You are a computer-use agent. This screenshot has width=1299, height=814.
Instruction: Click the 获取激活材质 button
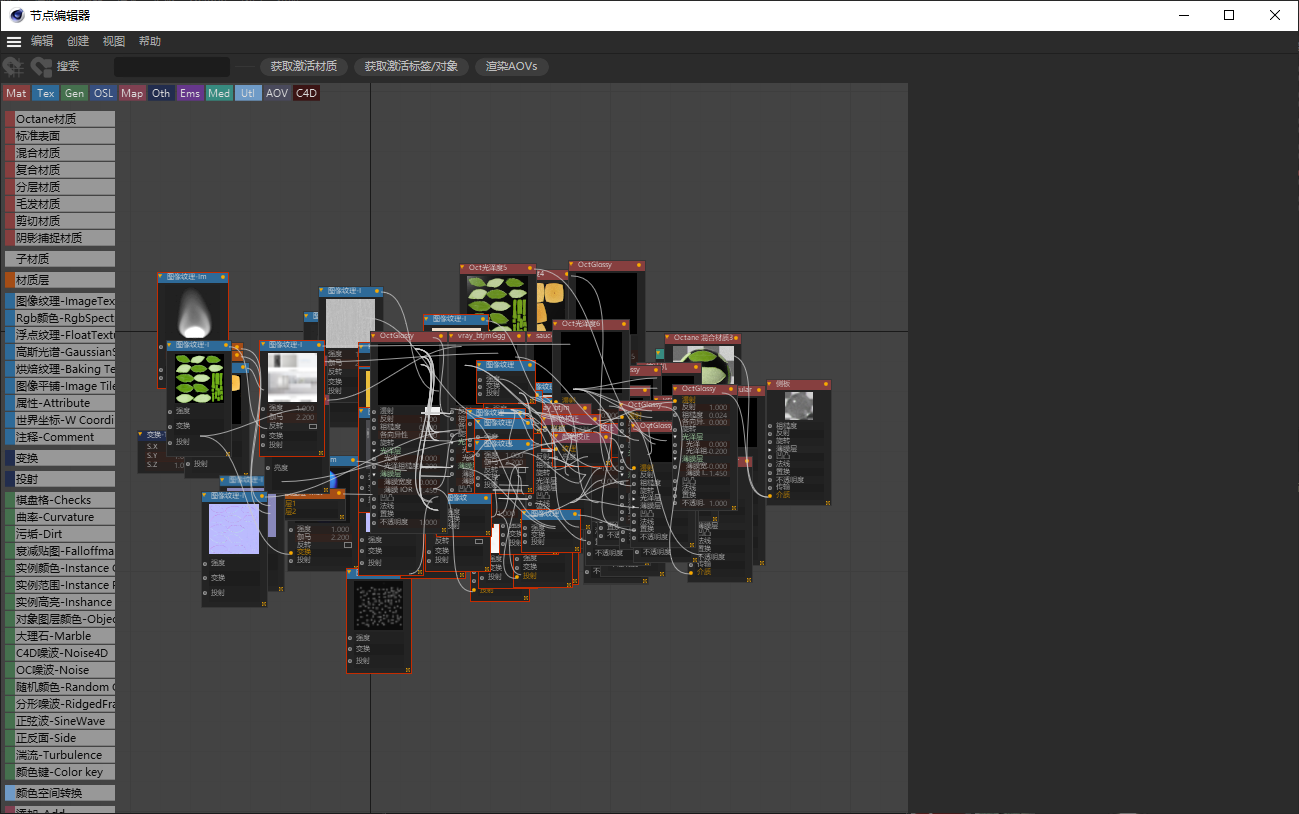(304, 67)
